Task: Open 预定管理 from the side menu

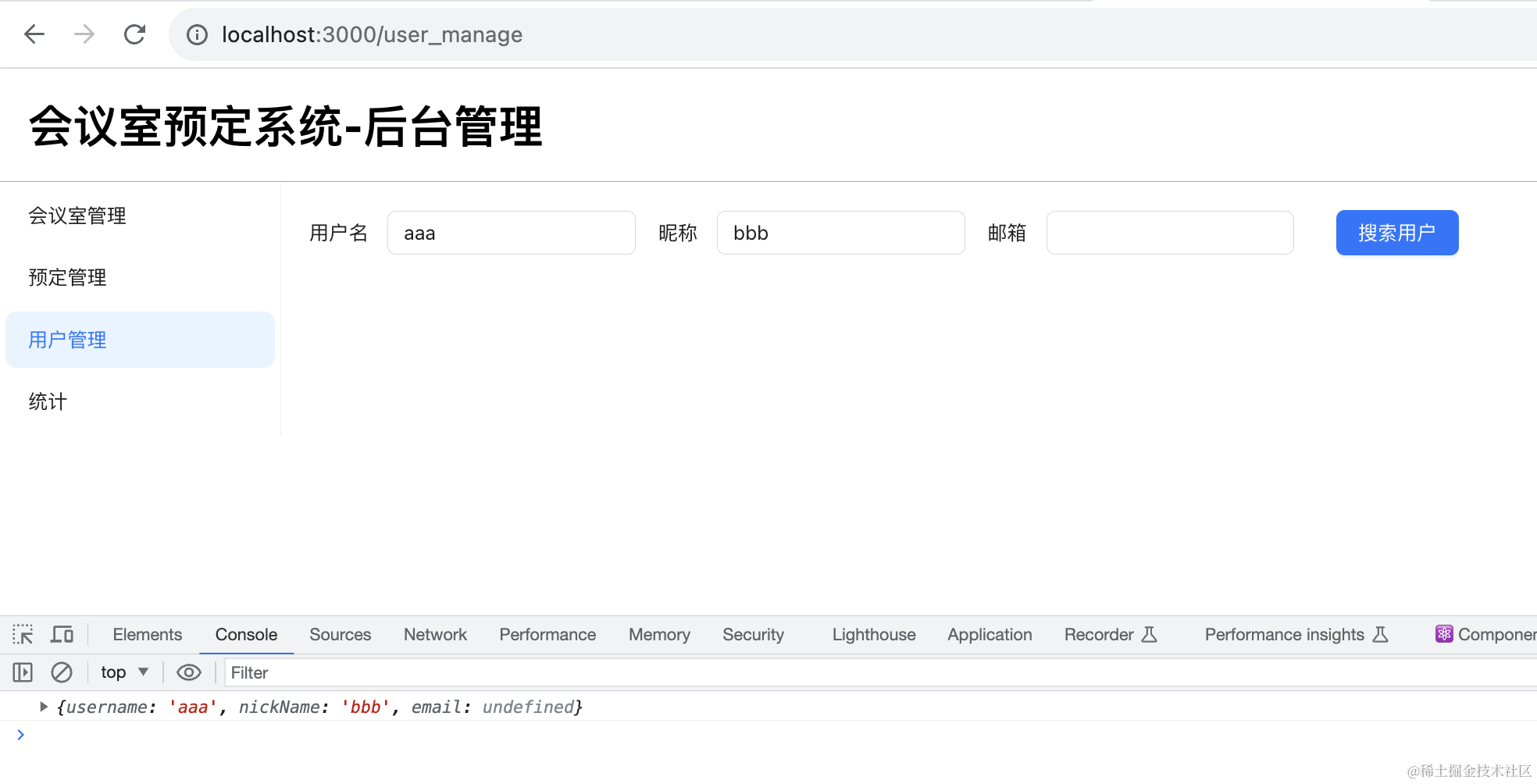Action: pos(68,277)
